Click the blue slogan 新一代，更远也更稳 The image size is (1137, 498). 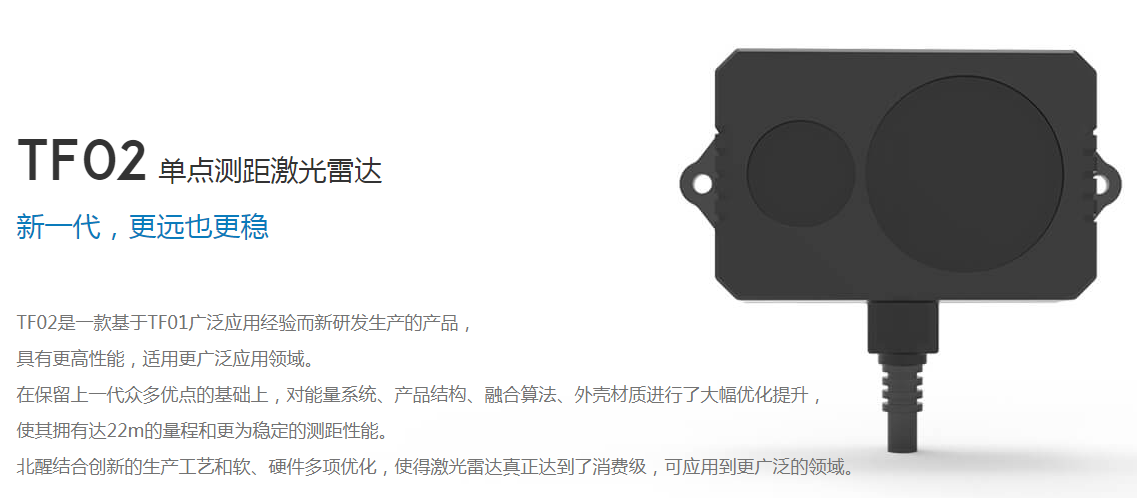tap(143, 227)
